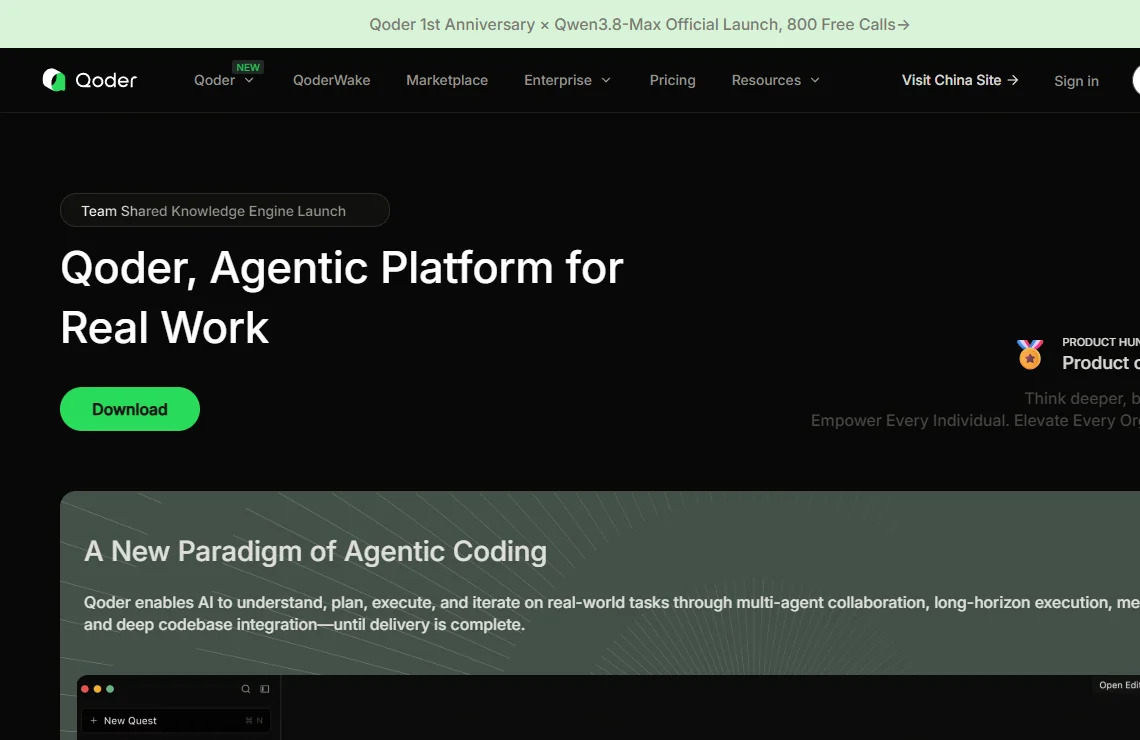Toggle the sidebar panel icon in preview
Image resolution: width=1140 pixels, height=740 pixels.
pos(265,689)
